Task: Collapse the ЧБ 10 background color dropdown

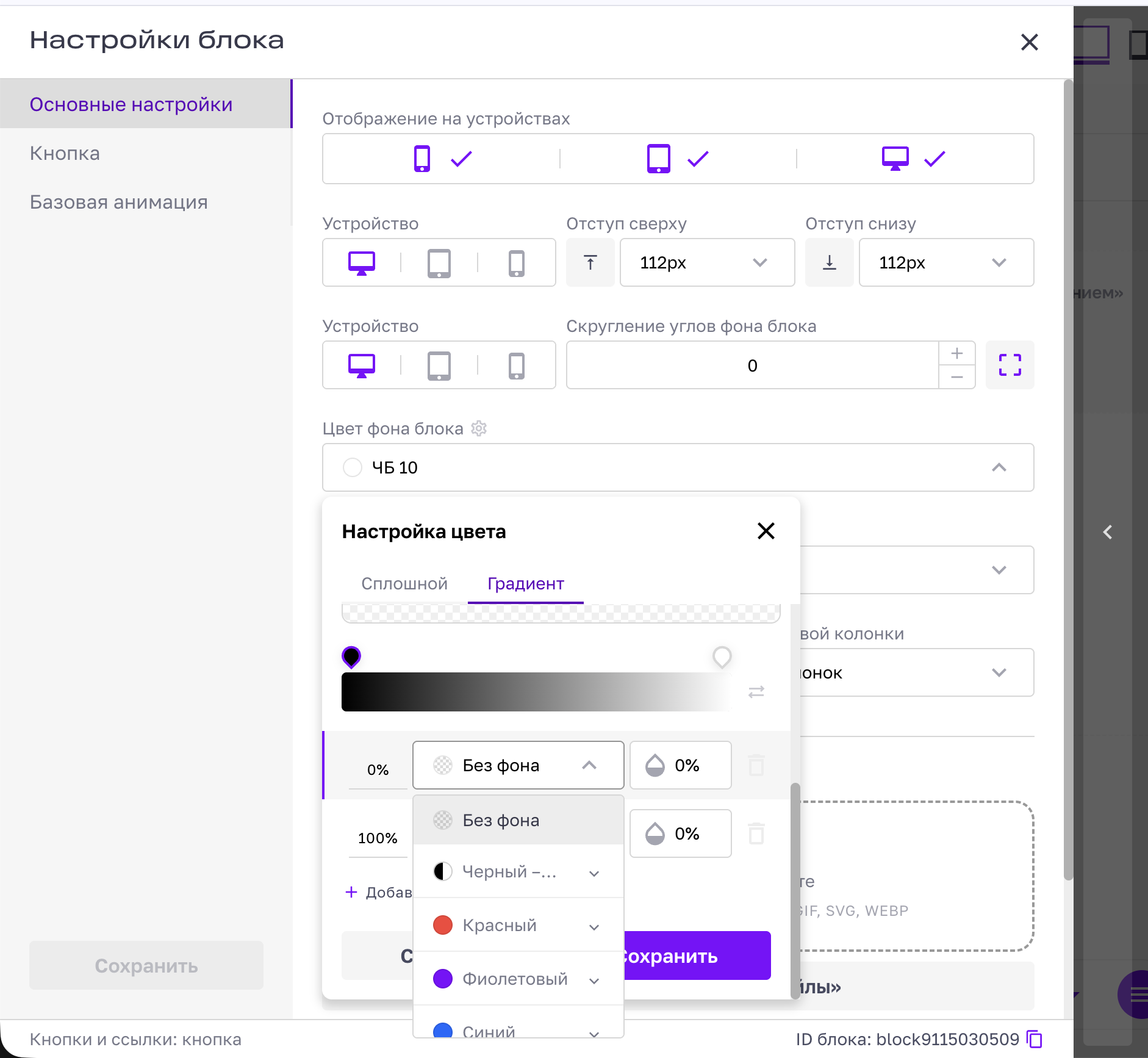Action: pyautogui.click(x=999, y=467)
